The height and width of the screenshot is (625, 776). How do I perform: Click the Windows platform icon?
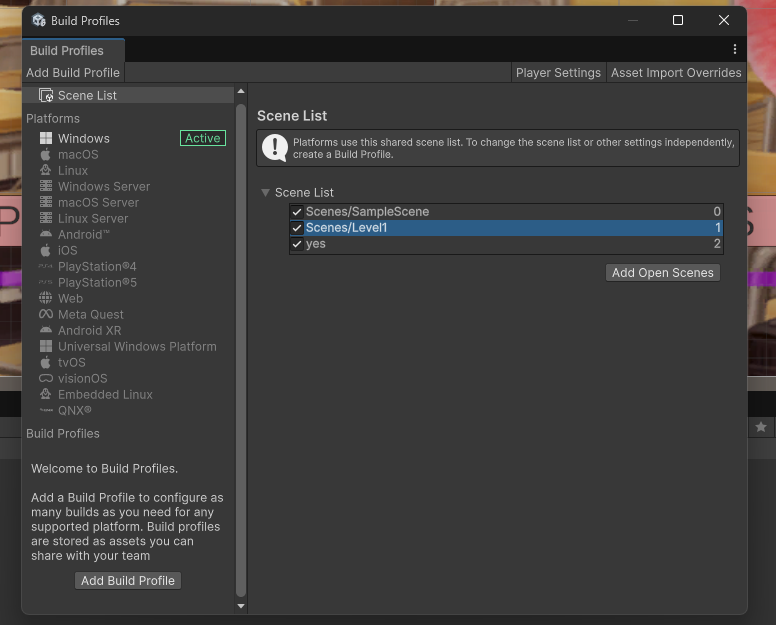tap(46, 139)
